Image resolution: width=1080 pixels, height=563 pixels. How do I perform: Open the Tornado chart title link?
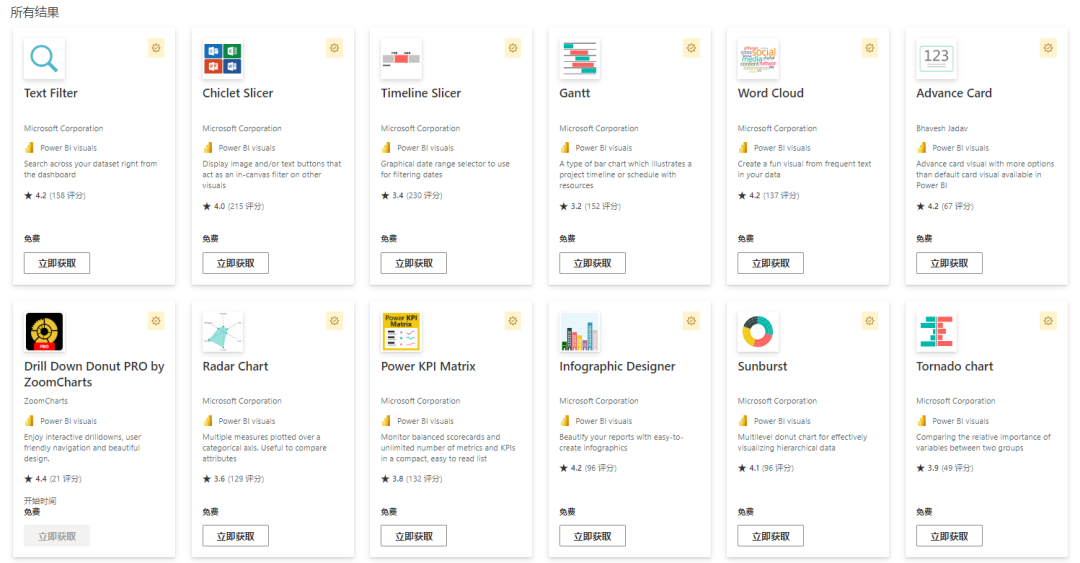[955, 367]
